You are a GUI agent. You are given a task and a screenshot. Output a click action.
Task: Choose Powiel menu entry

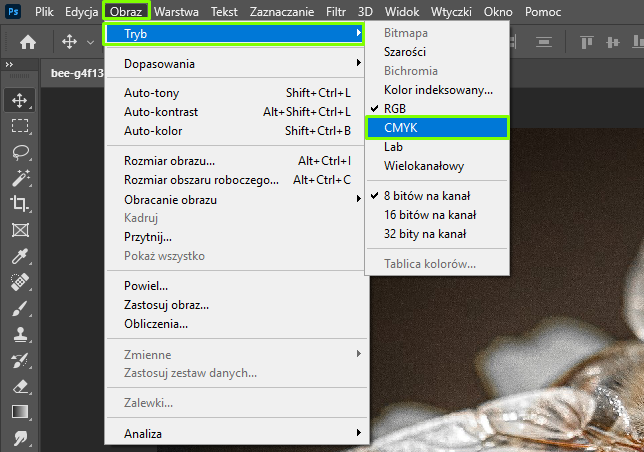click(x=236, y=286)
